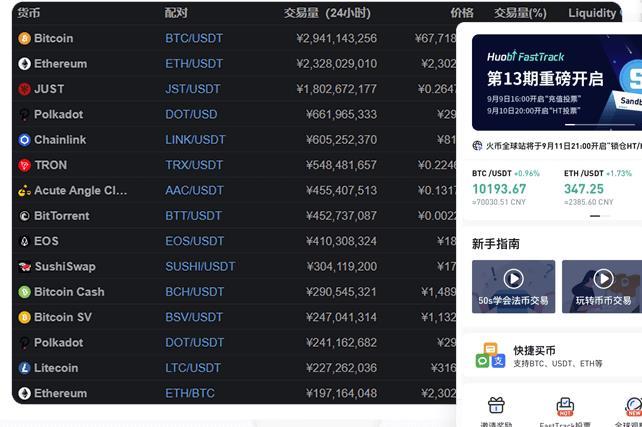The width and height of the screenshot is (642, 427).
Task: Click the ¥197,164,048 volume cell
Action: click(x=341, y=393)
